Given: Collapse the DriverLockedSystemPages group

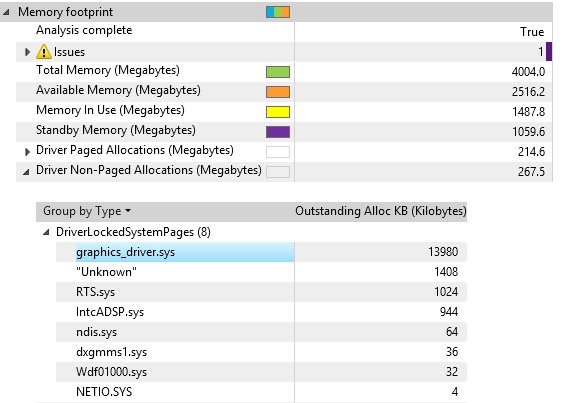Looking at the screenshot, I should 46,233.
